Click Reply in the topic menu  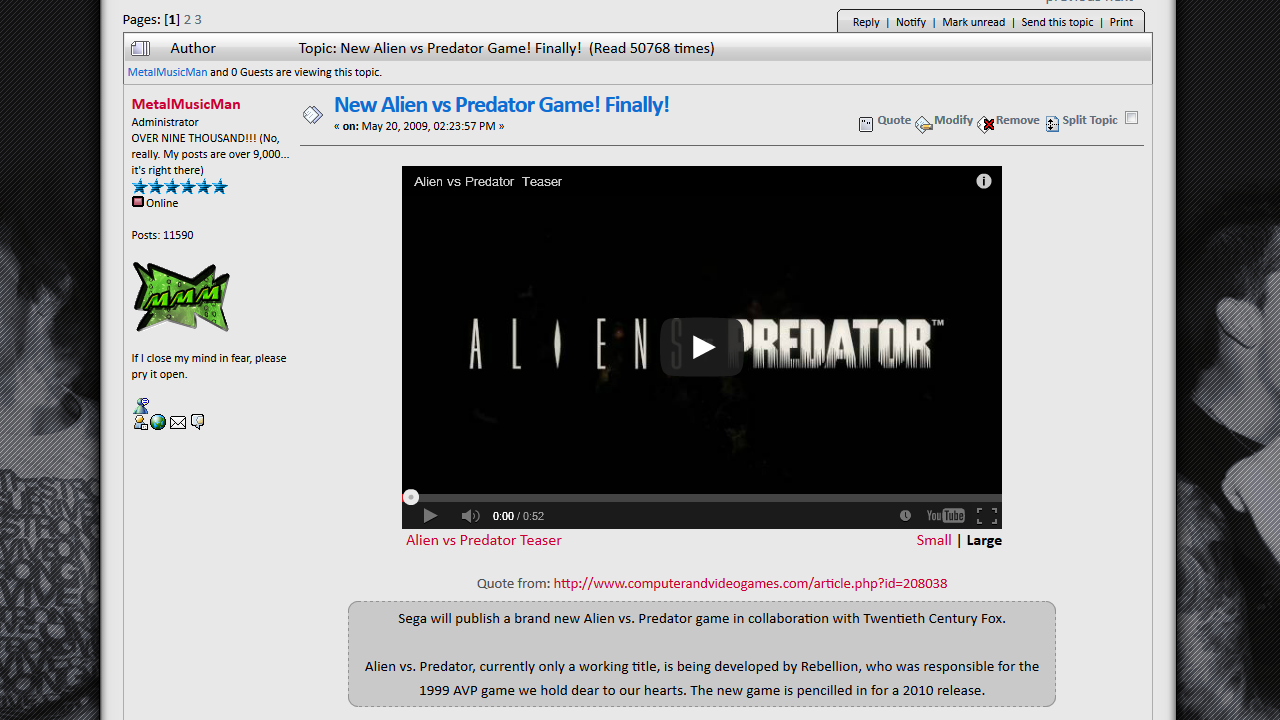tap(866, 22)
